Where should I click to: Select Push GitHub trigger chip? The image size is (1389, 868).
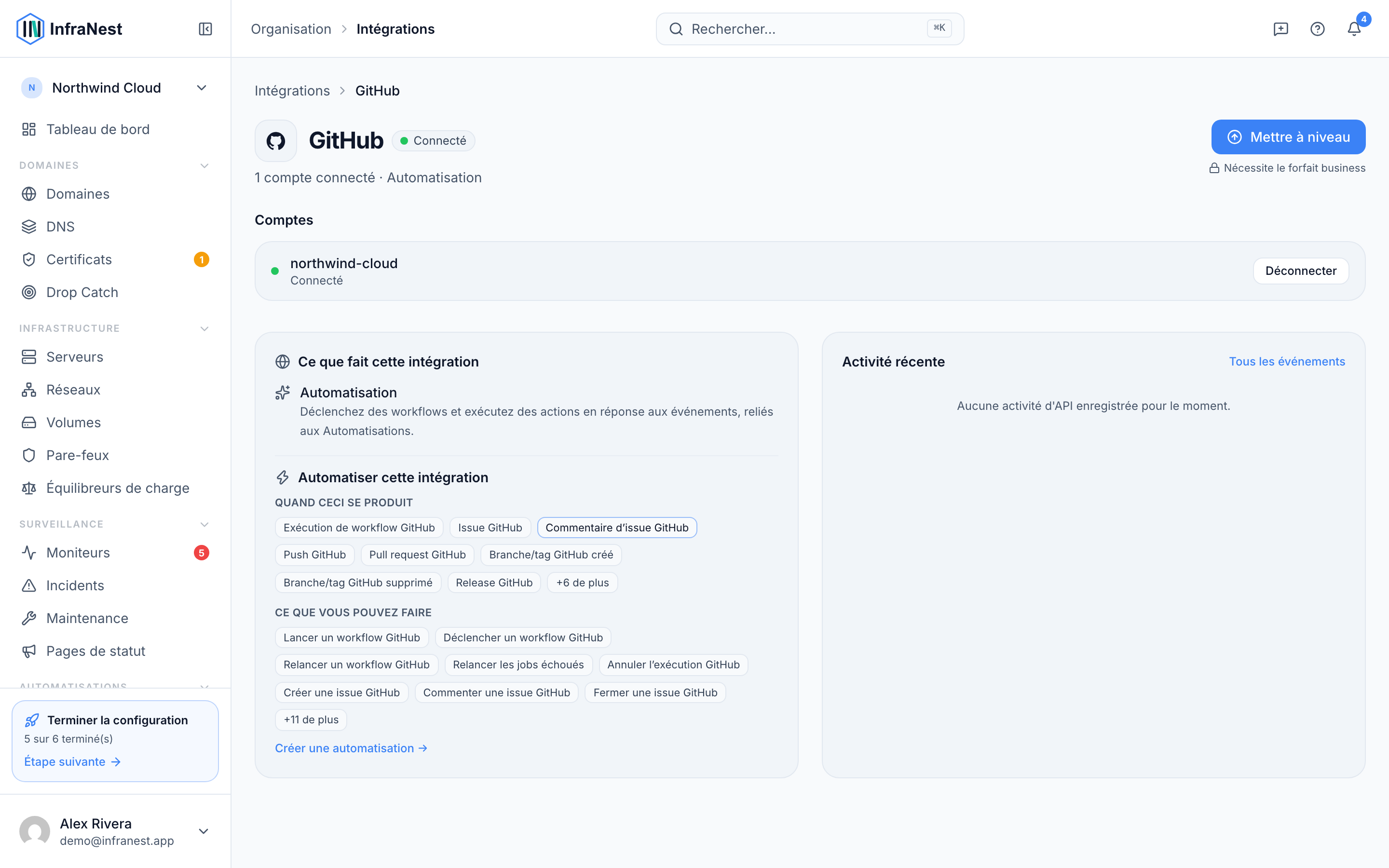tap(314, 555)
